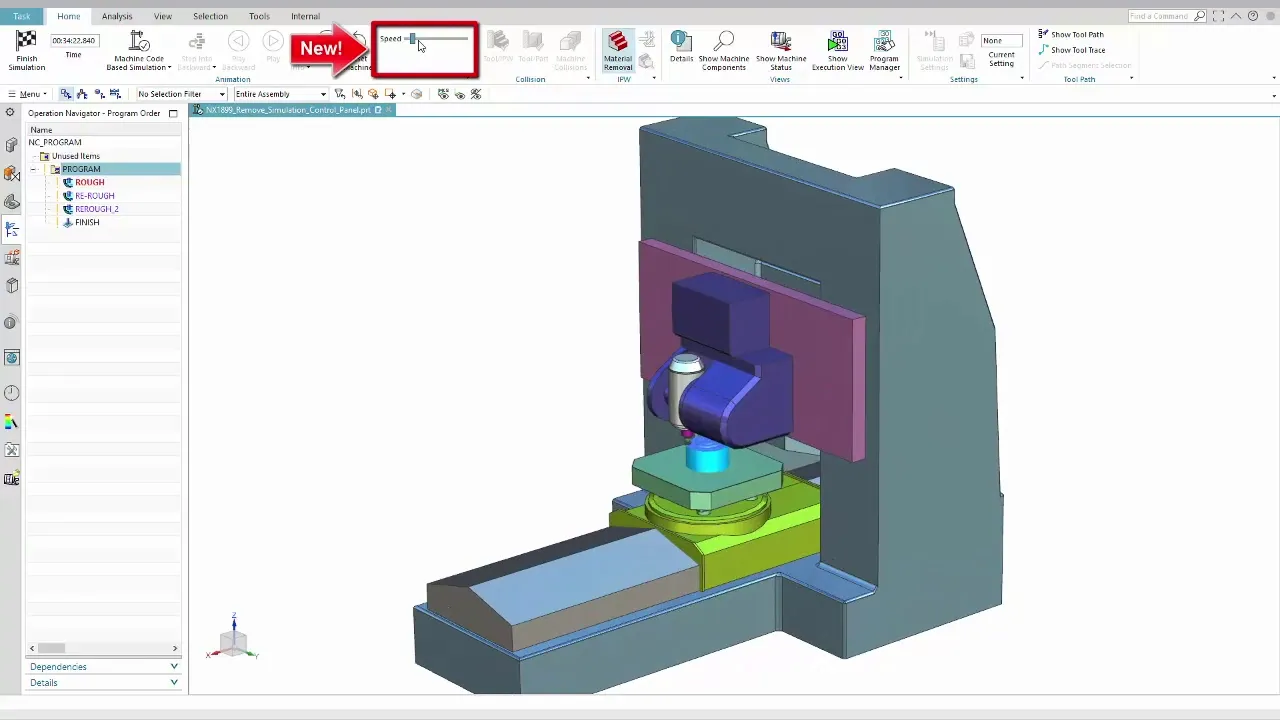
Task: Open navigator settings gear icon
Action: [x=10, y=113]
